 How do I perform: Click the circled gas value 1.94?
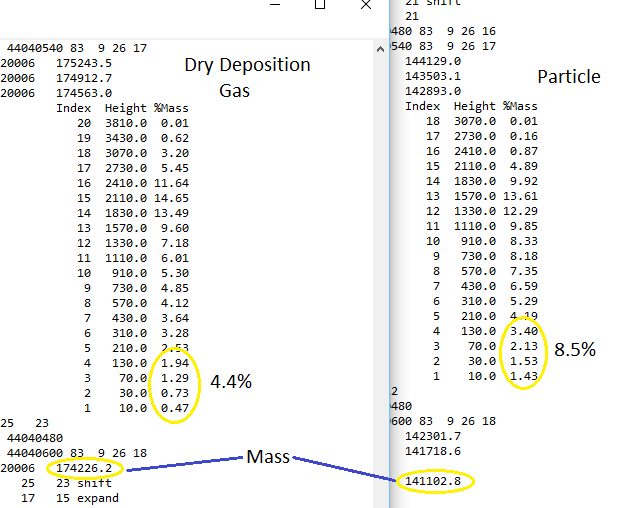click(x=174, y=363)
